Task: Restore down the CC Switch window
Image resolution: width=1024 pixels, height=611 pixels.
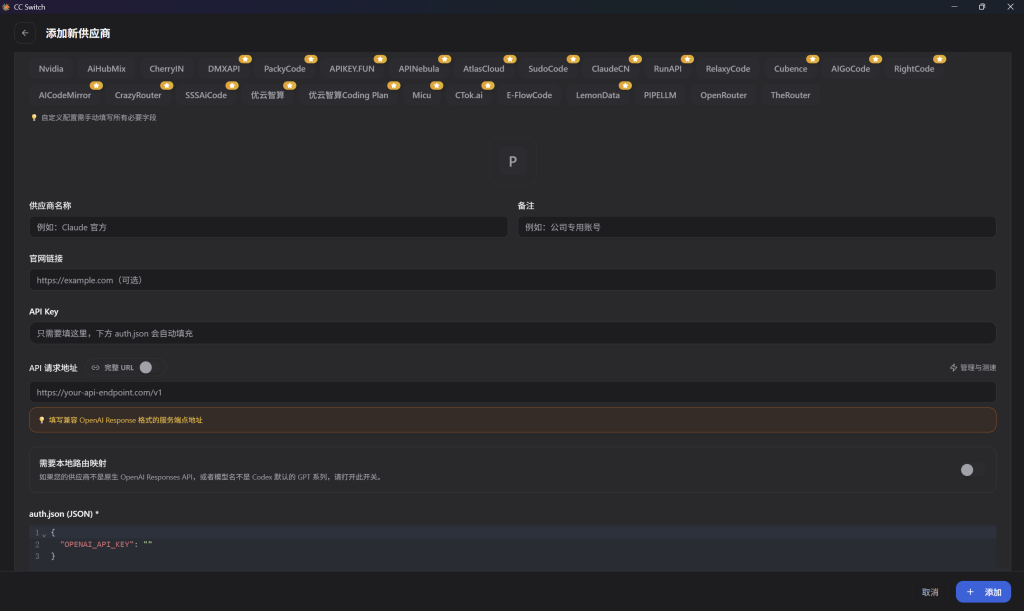Action: click(982, 7)
